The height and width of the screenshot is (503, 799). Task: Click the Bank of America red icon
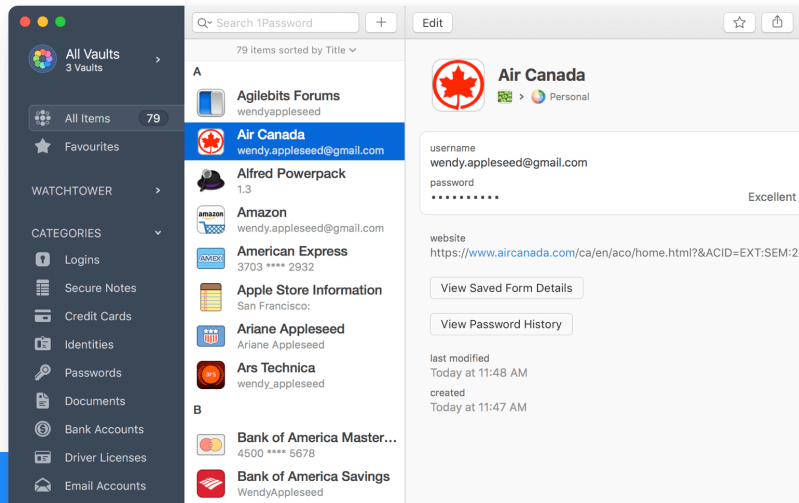210,483
